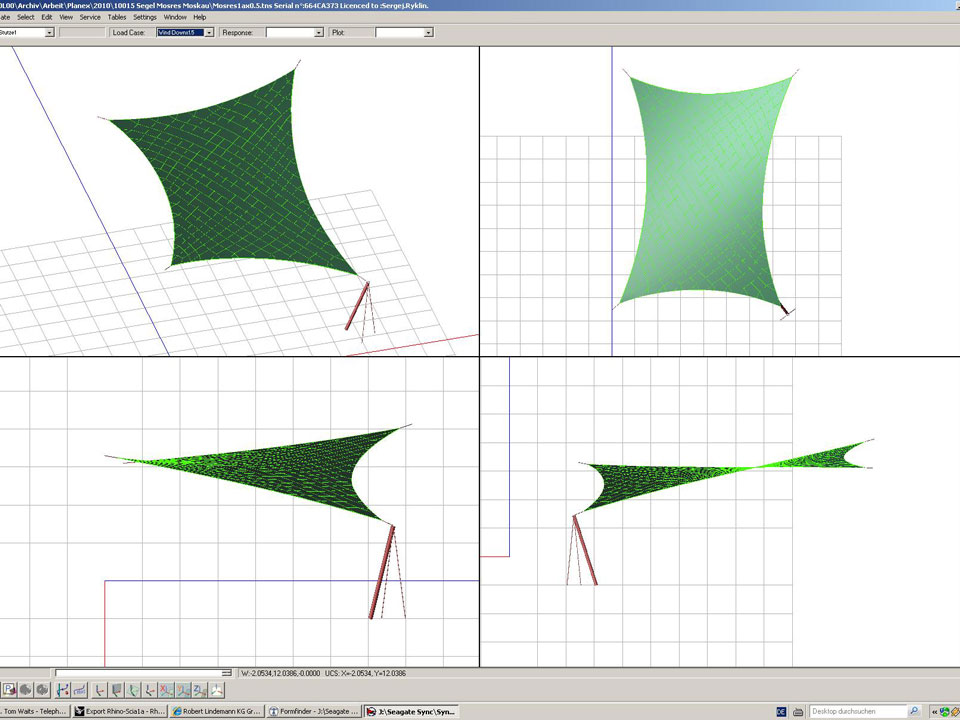
Task: Click the Desktop search magnifier icon
Action: [914, 711]
